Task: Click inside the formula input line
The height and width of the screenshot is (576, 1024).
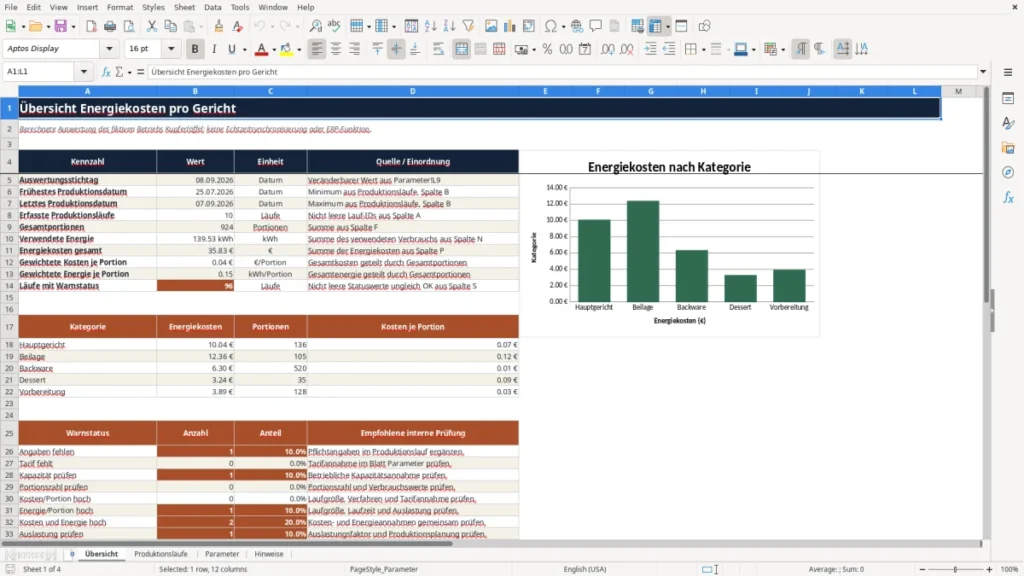Action: [x=563, y=72]
